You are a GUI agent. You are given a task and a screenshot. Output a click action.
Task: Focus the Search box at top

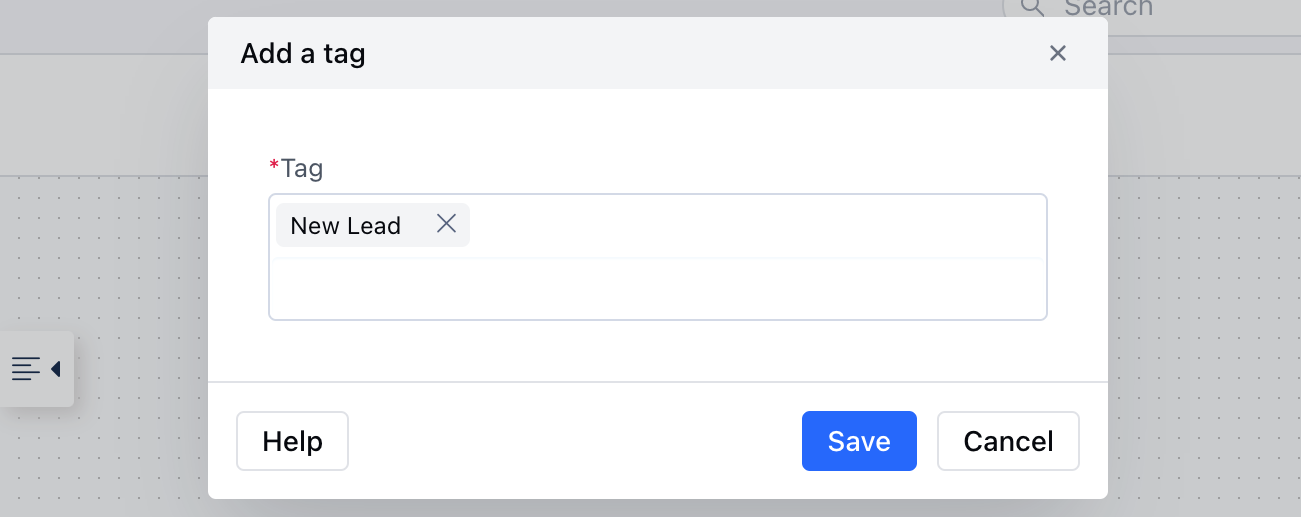(1151, 9)
